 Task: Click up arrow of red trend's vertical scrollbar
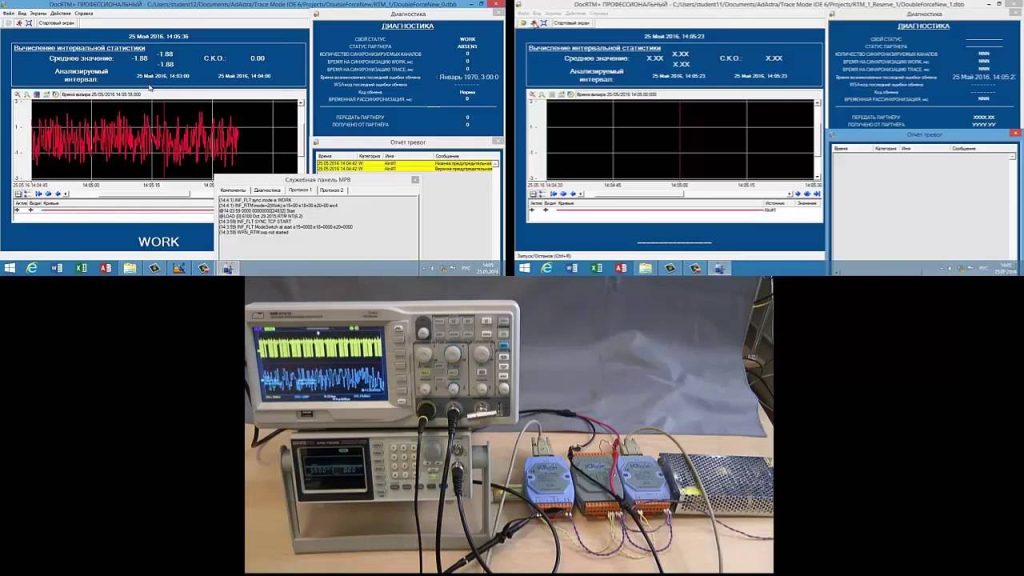point(301,103)
